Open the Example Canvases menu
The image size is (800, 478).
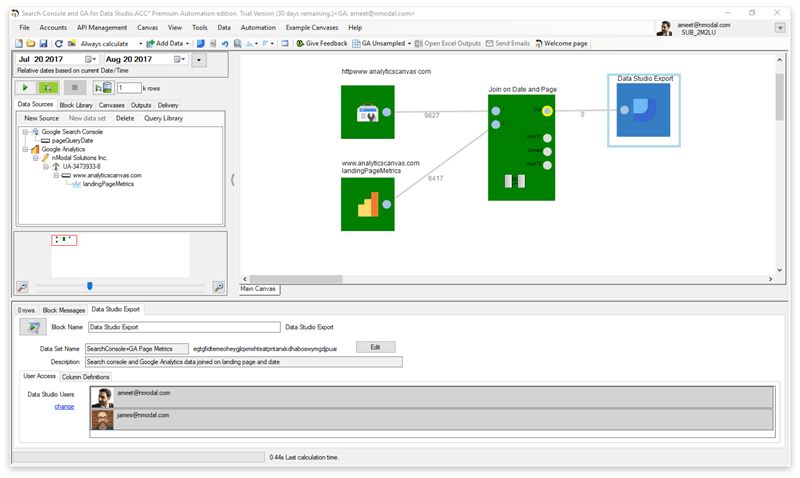(x=312, y=28)
